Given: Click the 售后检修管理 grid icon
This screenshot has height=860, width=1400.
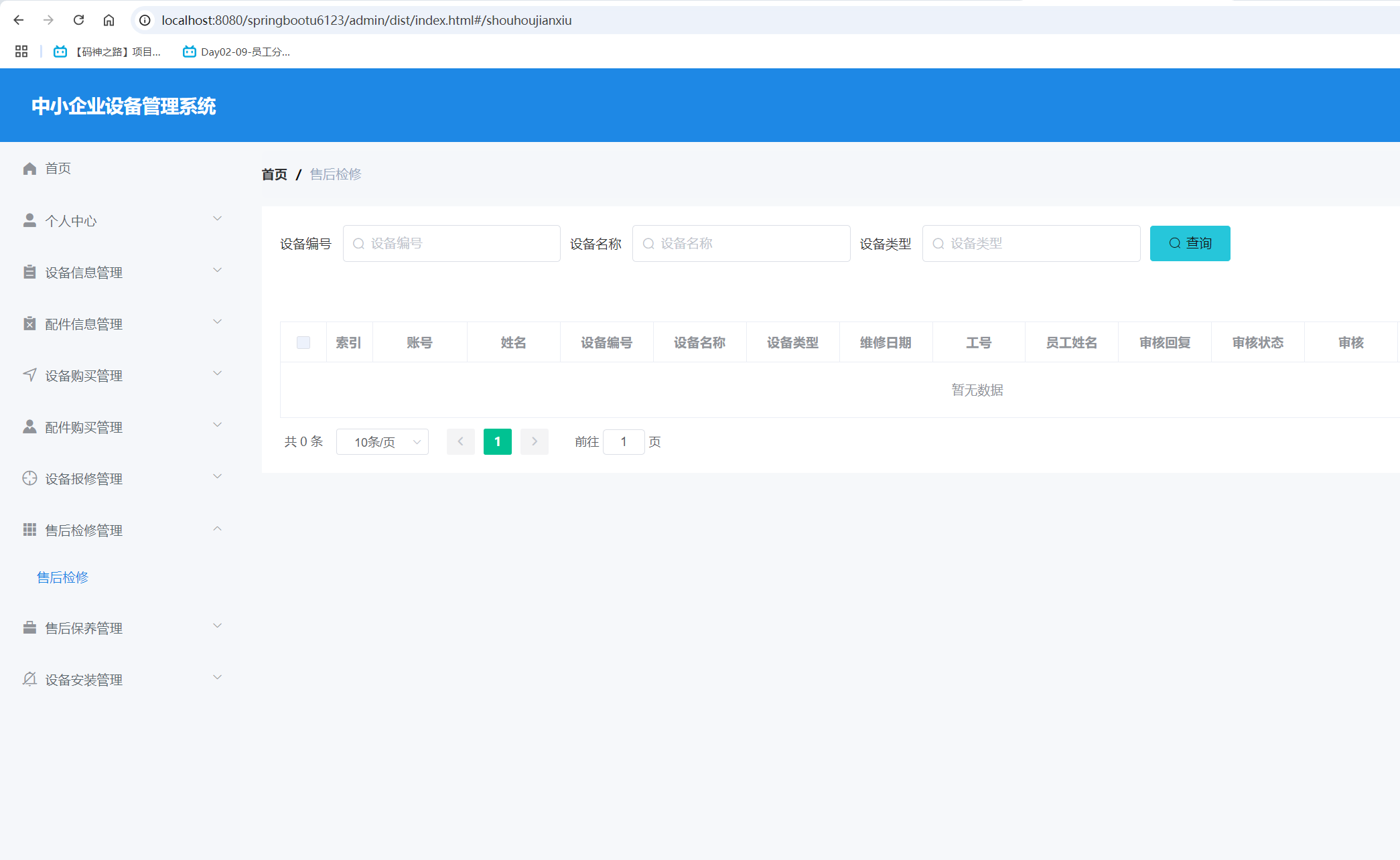Looking at the screenshot, I should pyautogui.click(x=29, y=530).
